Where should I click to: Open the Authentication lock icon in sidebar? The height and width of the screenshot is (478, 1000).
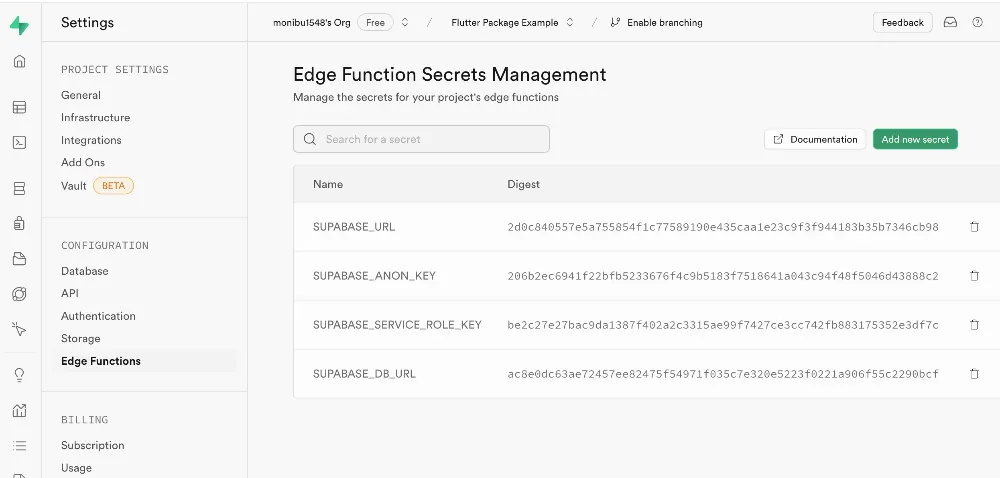(19, 224)
